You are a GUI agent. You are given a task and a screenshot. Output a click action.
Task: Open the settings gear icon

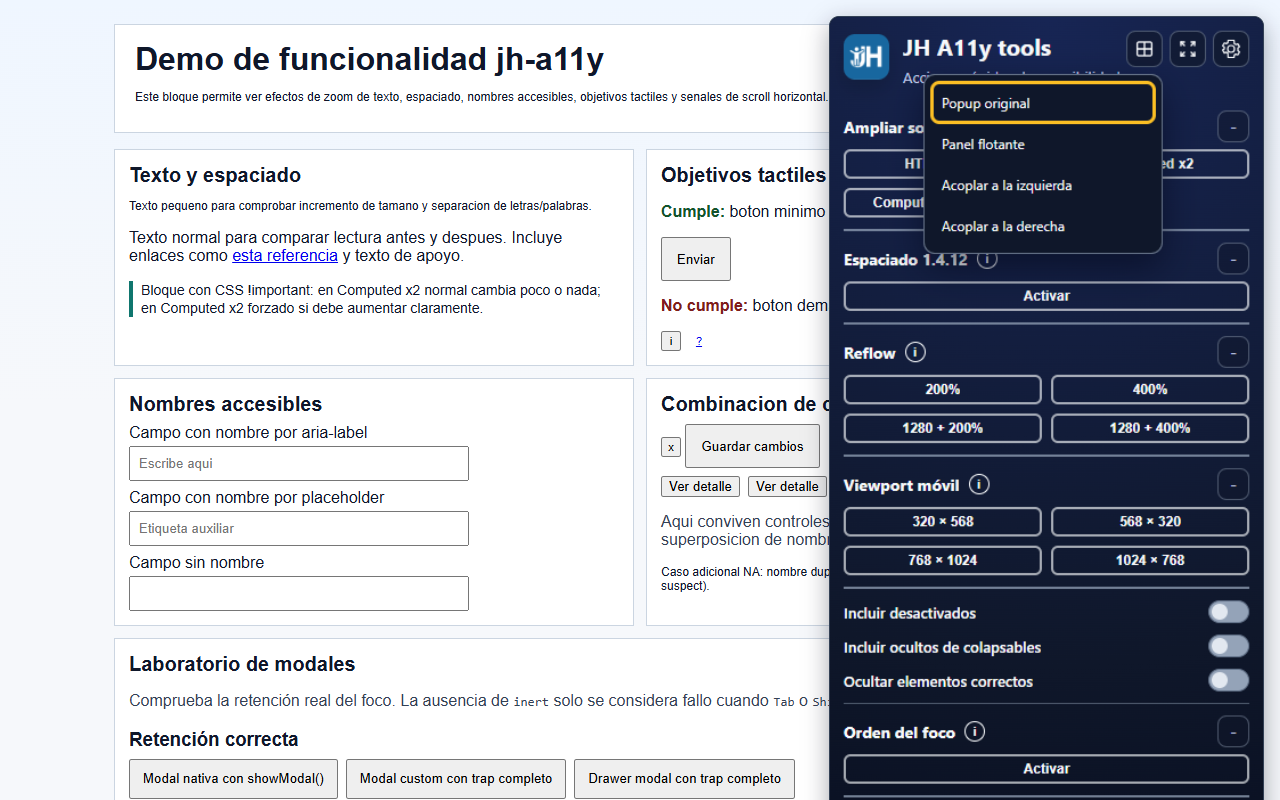[x=1231, y=48]
